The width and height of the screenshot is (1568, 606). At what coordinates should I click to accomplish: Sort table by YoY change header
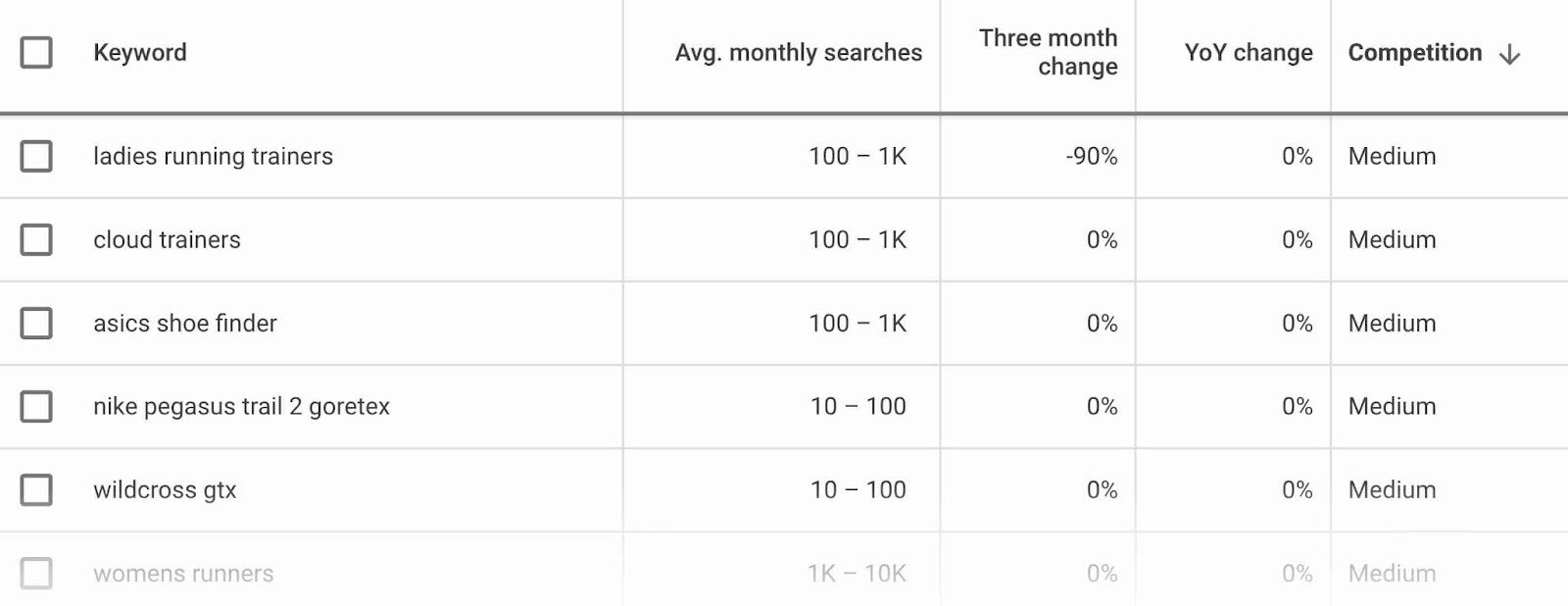pyautogui.click(x=1248, y=53)
